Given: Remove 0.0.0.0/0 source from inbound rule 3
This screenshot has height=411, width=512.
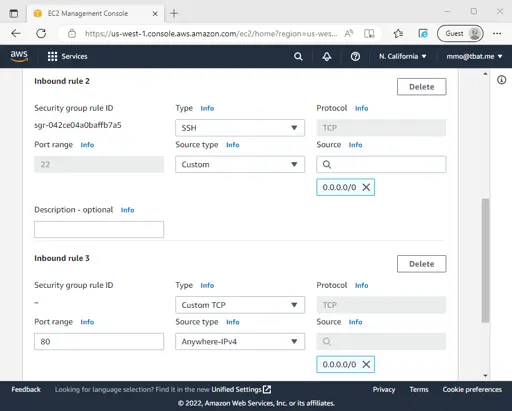Looking at the screenshot, I should pyautogui.click(x=366, y=364).
